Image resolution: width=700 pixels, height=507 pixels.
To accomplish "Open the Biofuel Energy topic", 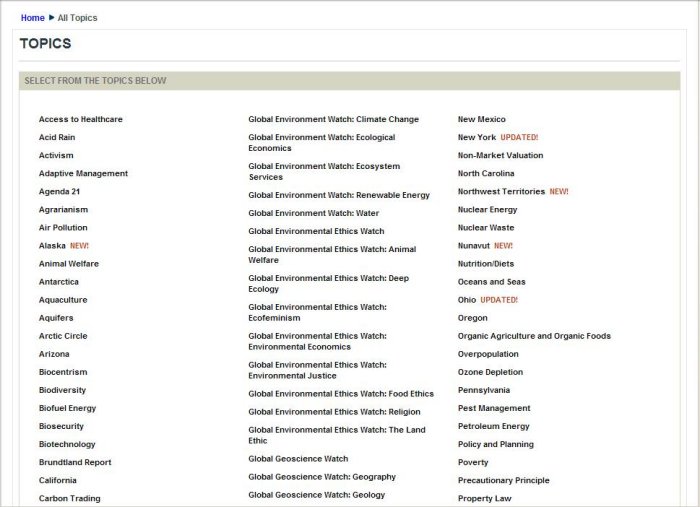I will point(67,408).
